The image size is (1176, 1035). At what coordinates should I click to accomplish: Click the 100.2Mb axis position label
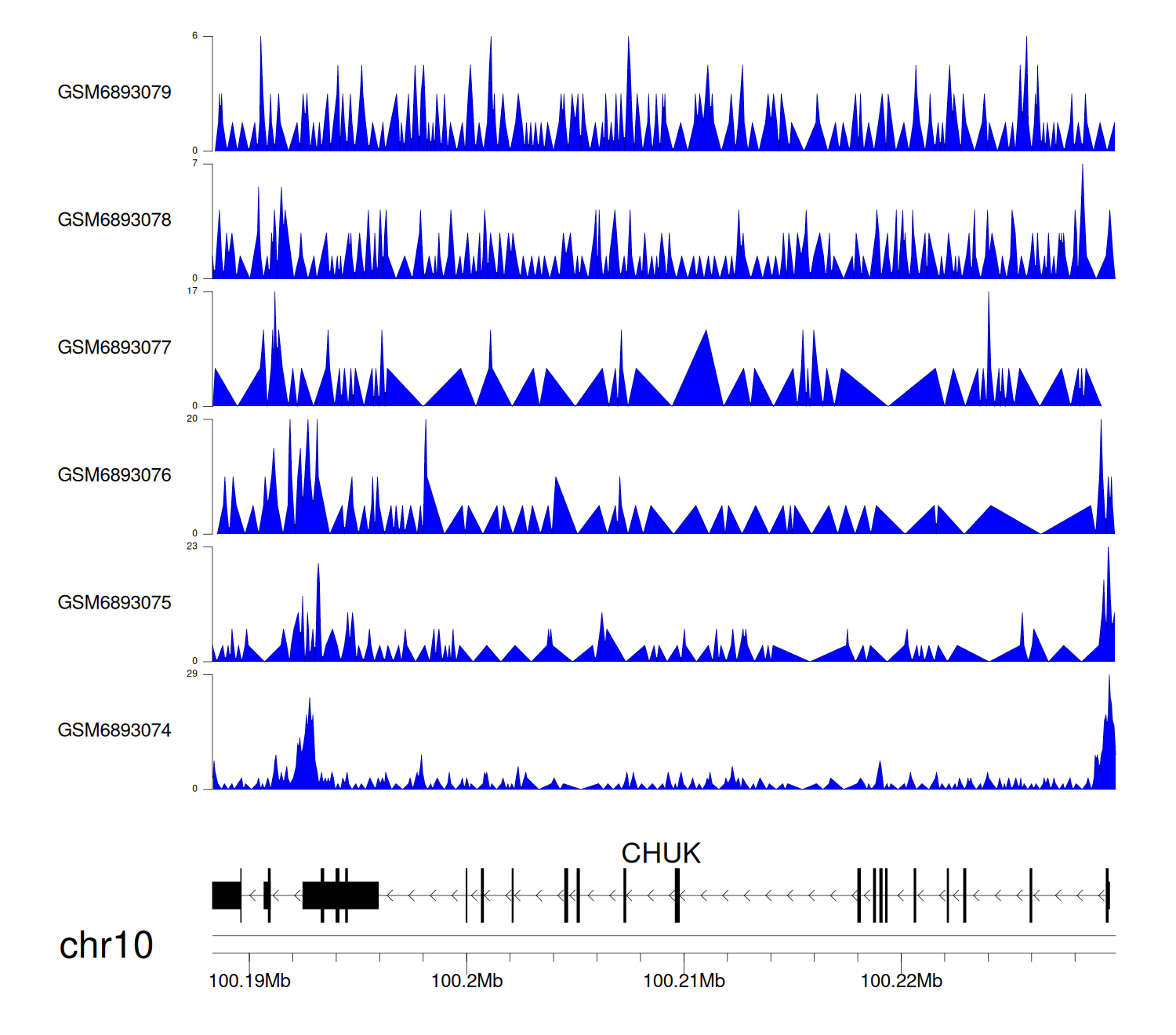[466, 981]
